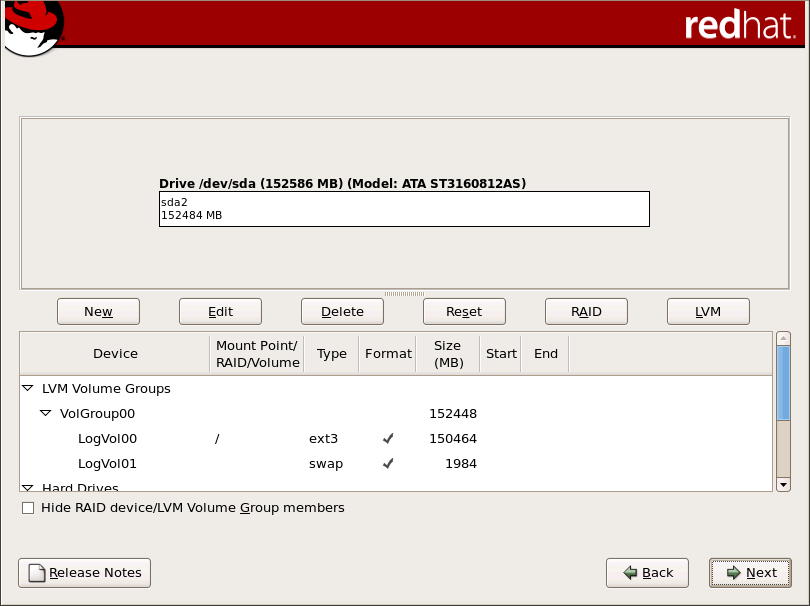Select the sda2 partition in the drive graphic

click(x=404, y=208)
